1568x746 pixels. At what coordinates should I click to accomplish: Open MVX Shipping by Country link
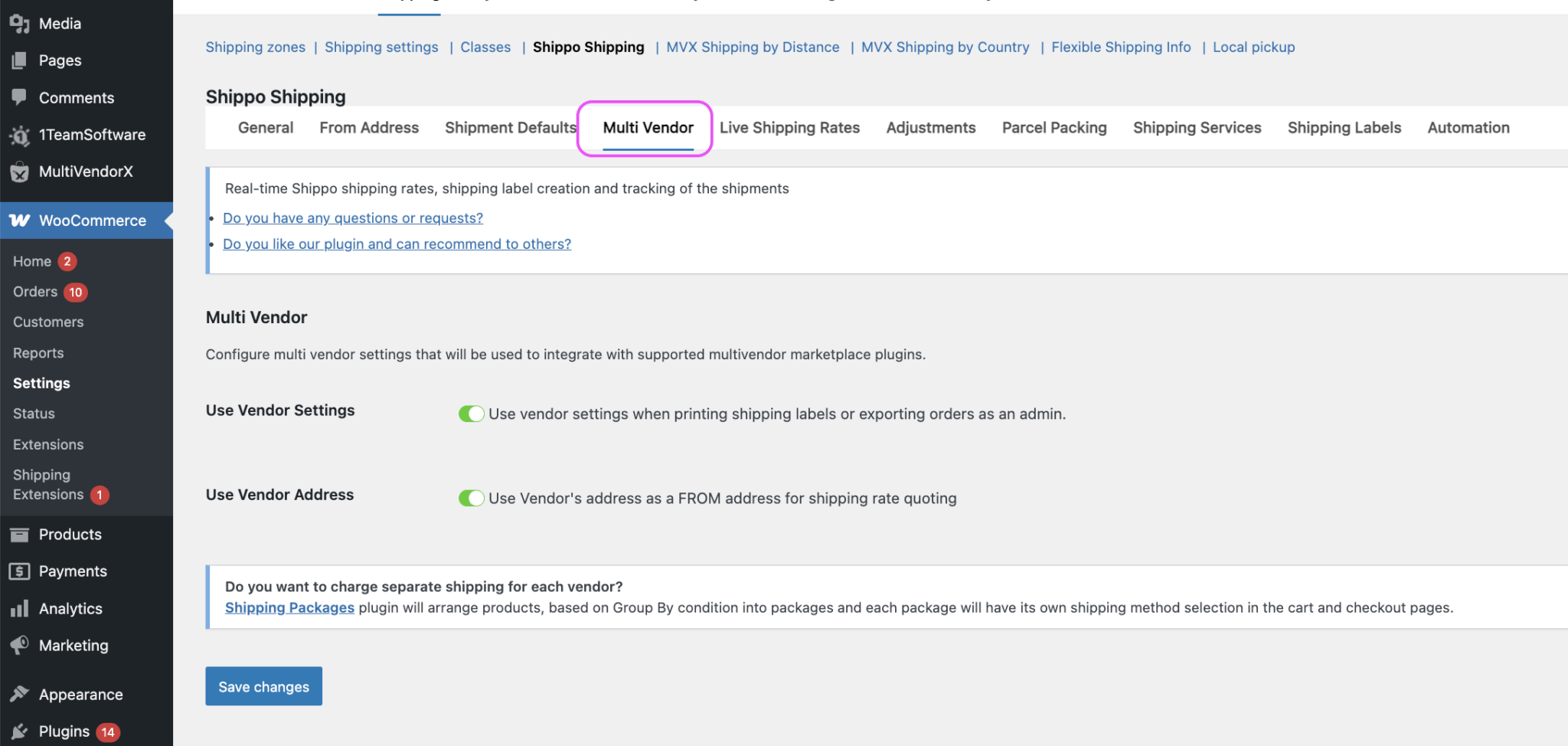[945, 47]
